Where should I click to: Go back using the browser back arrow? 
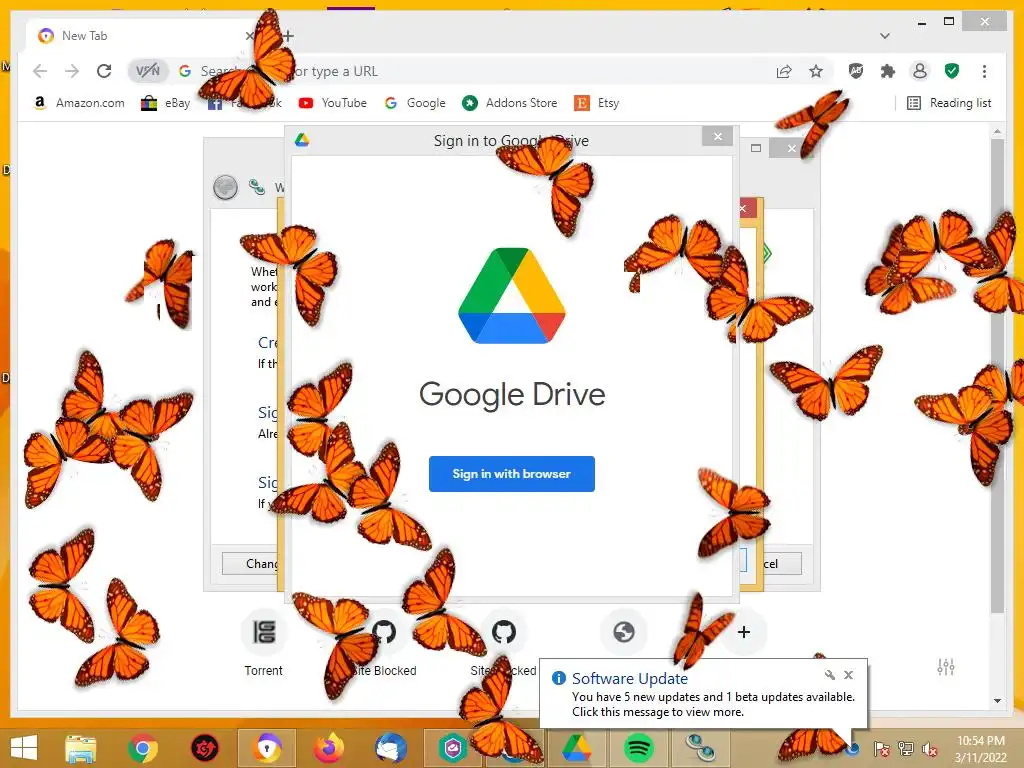(40, 71)
